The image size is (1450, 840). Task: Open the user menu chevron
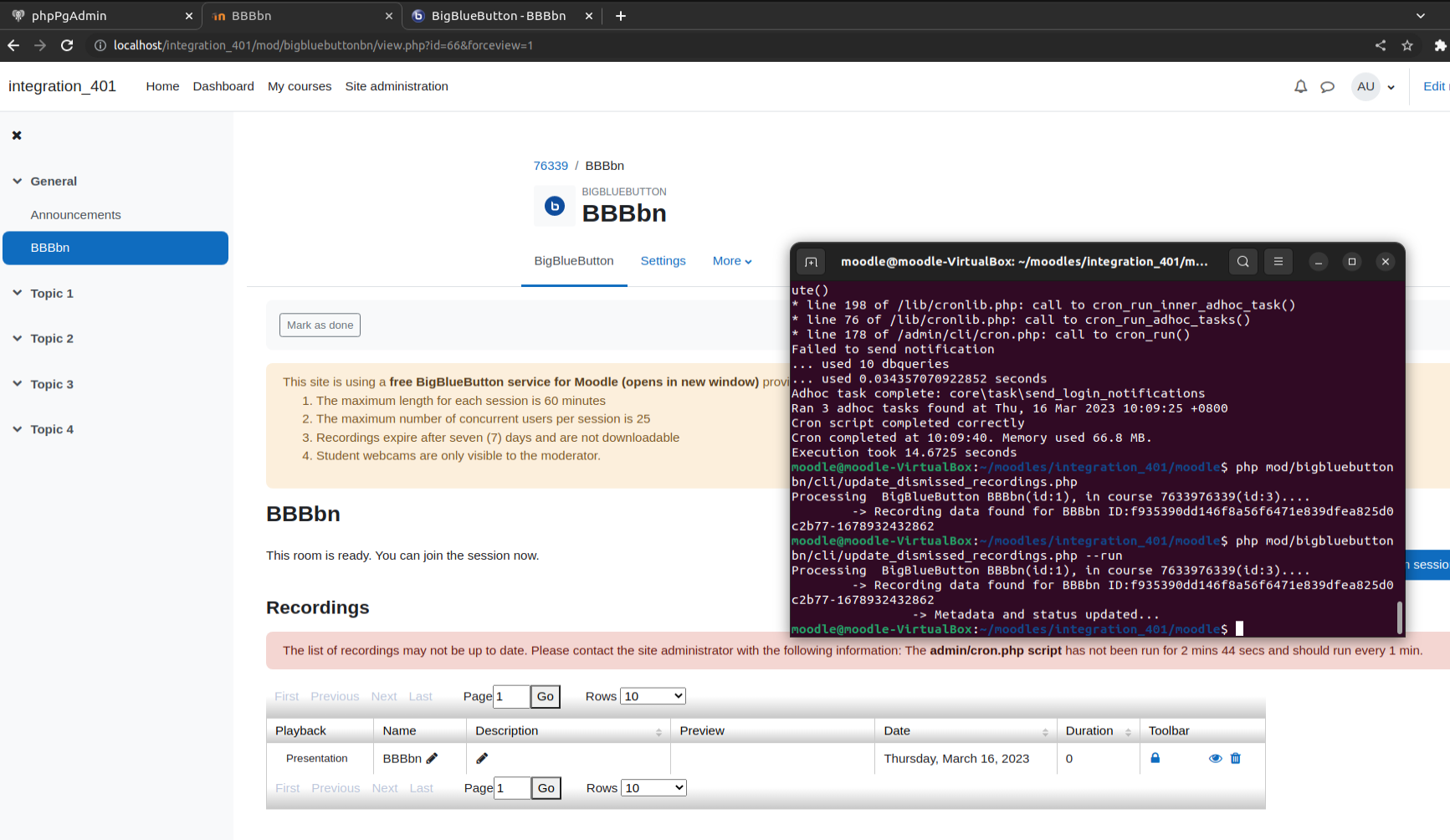tap(1391, 87)
